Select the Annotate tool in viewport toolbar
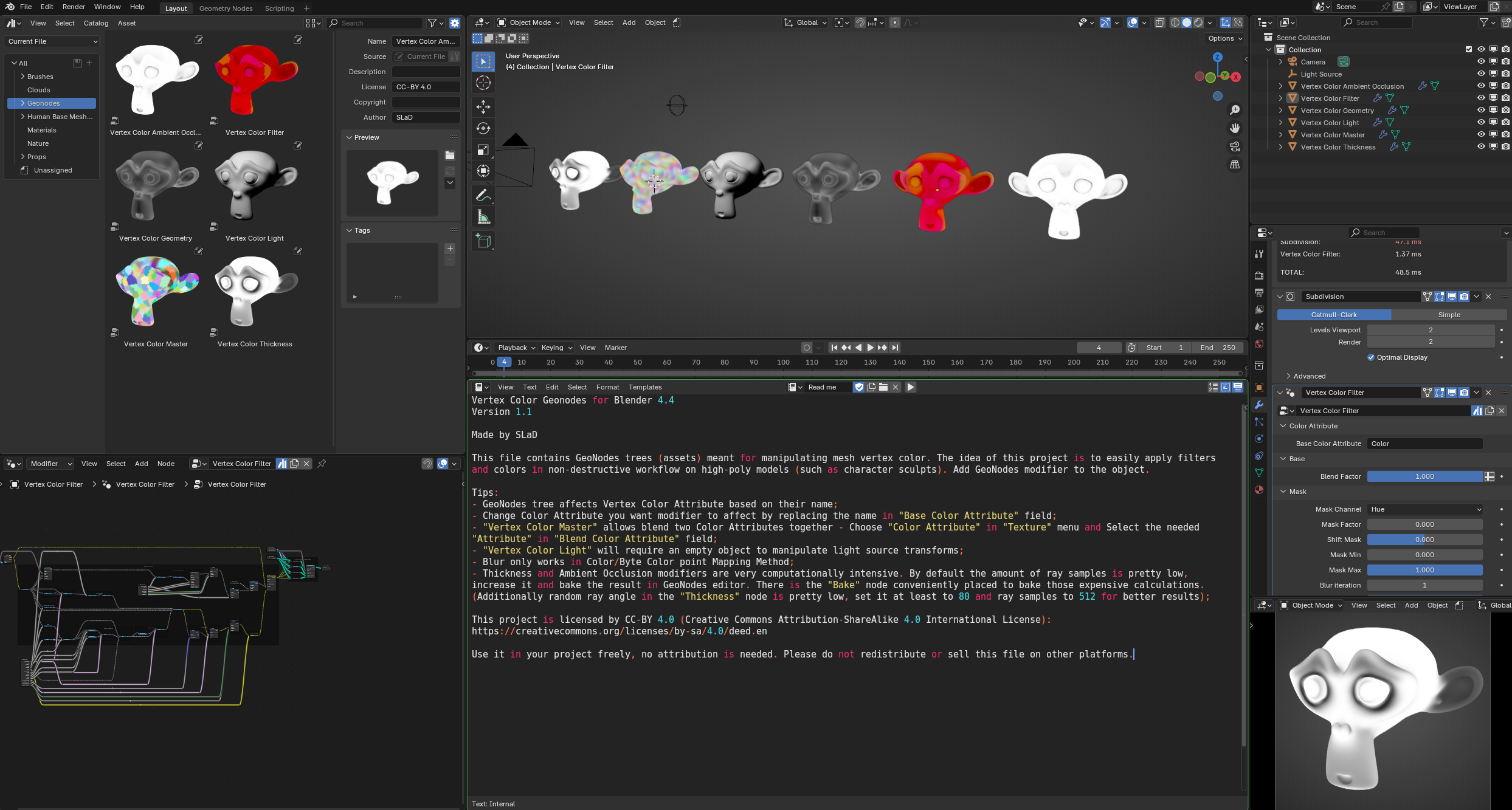This screenshot has width=1512, height=810. [483, 195]
